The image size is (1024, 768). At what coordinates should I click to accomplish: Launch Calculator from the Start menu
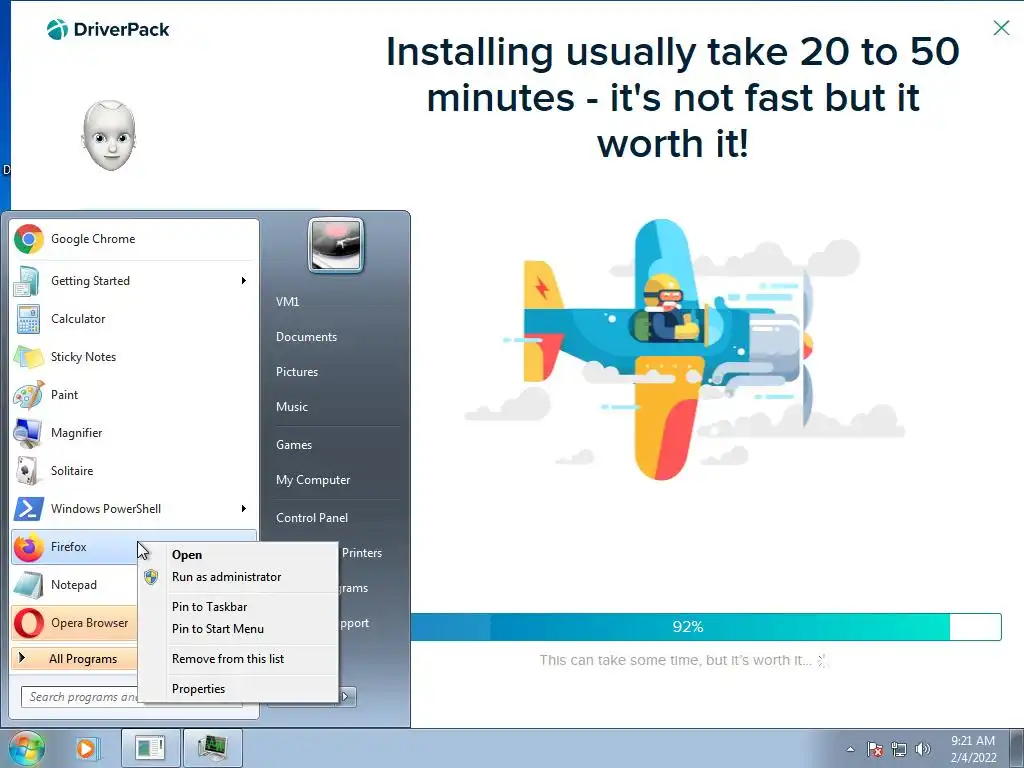click(x=135, y=319)
